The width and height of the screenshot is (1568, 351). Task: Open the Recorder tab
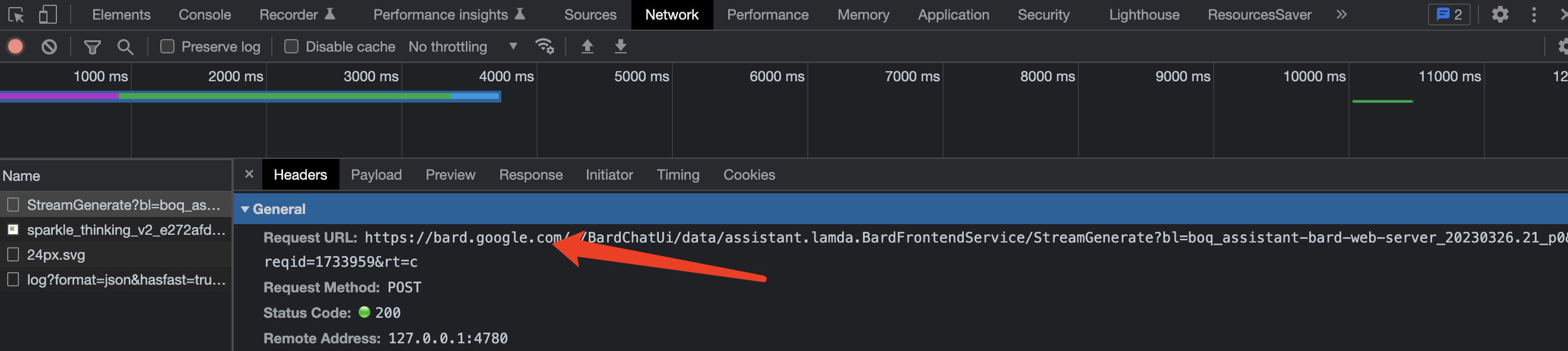(297, 15)
